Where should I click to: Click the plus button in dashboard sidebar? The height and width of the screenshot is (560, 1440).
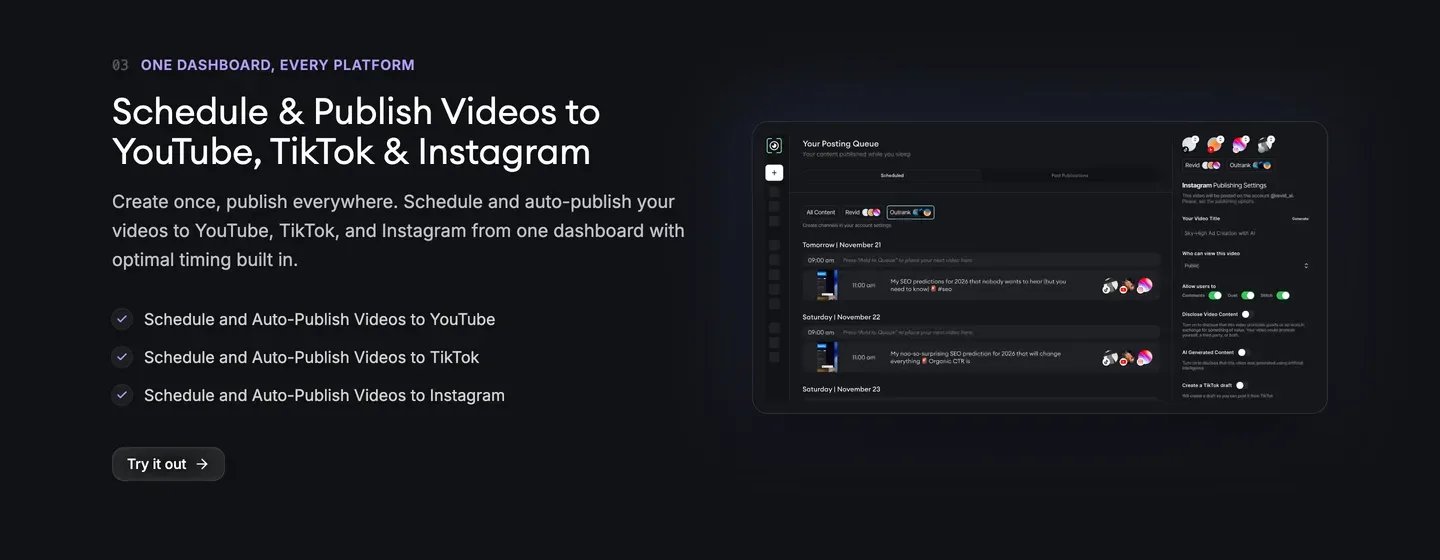coord(774,172)
